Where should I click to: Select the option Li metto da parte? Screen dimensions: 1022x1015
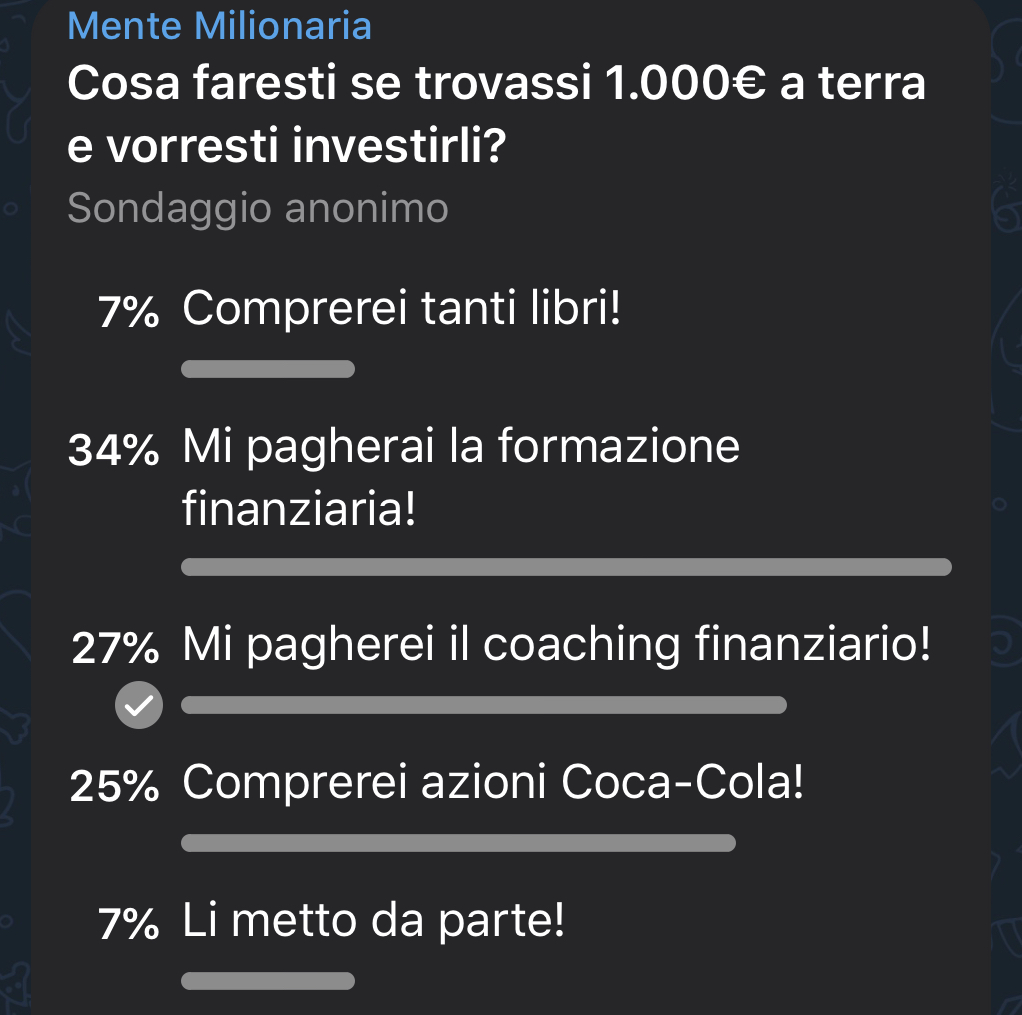(x=373, y=920)
